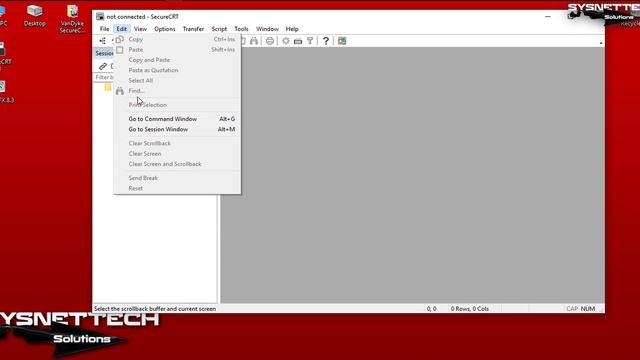Image resolution: width=640 pixels, height=360 pixels.
Task: Click the Session Manager tree icon in toolbar
Action: point(102,41)
